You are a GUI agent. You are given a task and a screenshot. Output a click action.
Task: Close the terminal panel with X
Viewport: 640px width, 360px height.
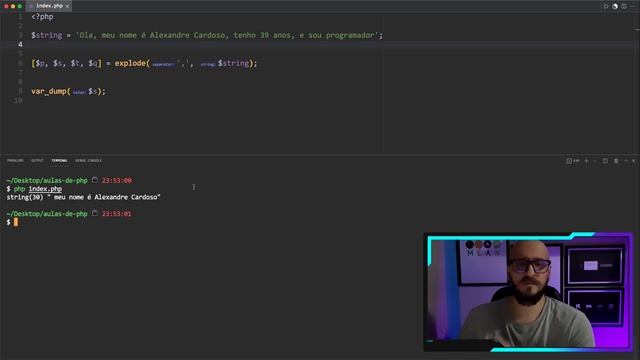[x=633, y=161]
